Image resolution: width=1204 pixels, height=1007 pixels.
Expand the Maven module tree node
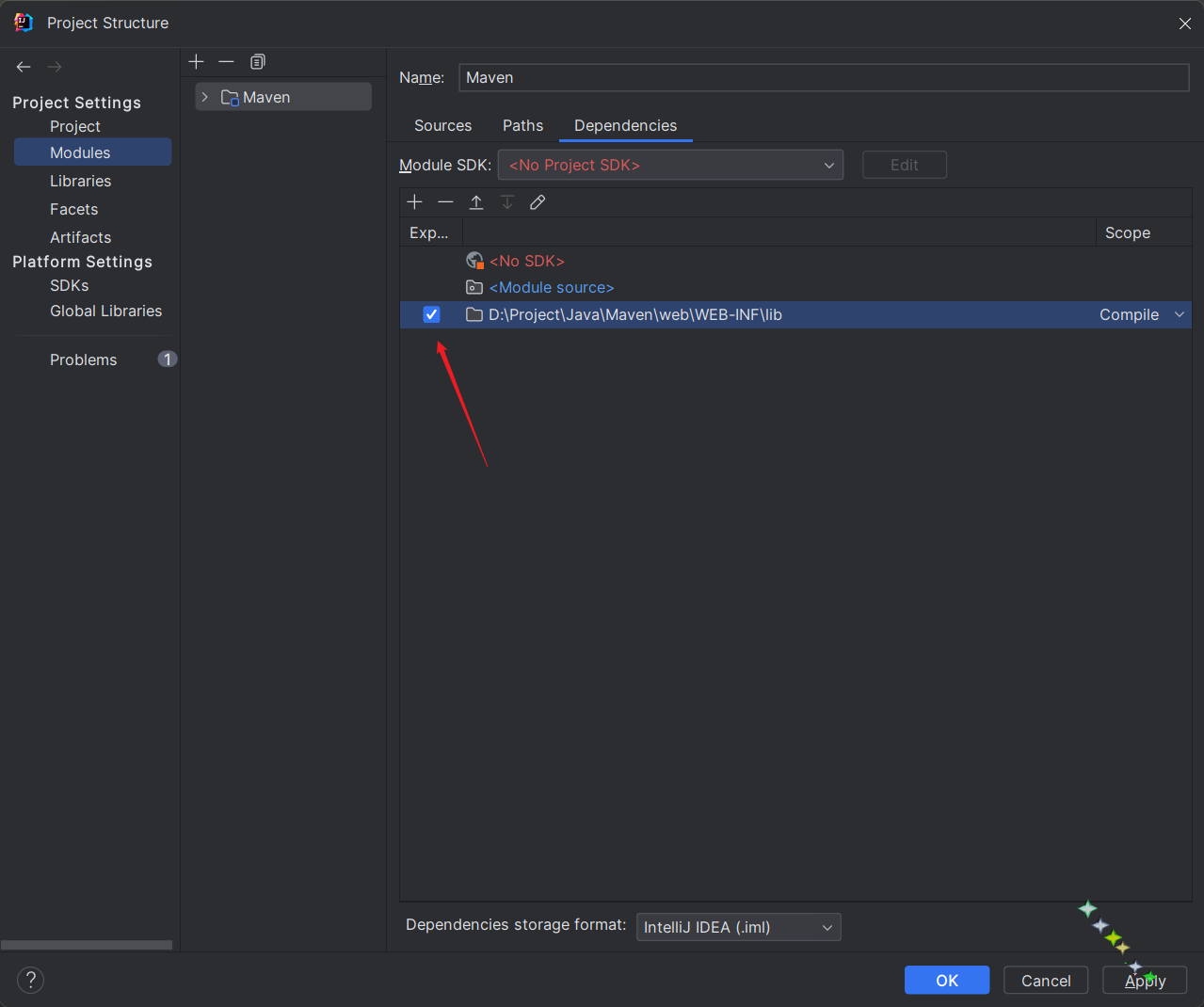tap(204, 97)
